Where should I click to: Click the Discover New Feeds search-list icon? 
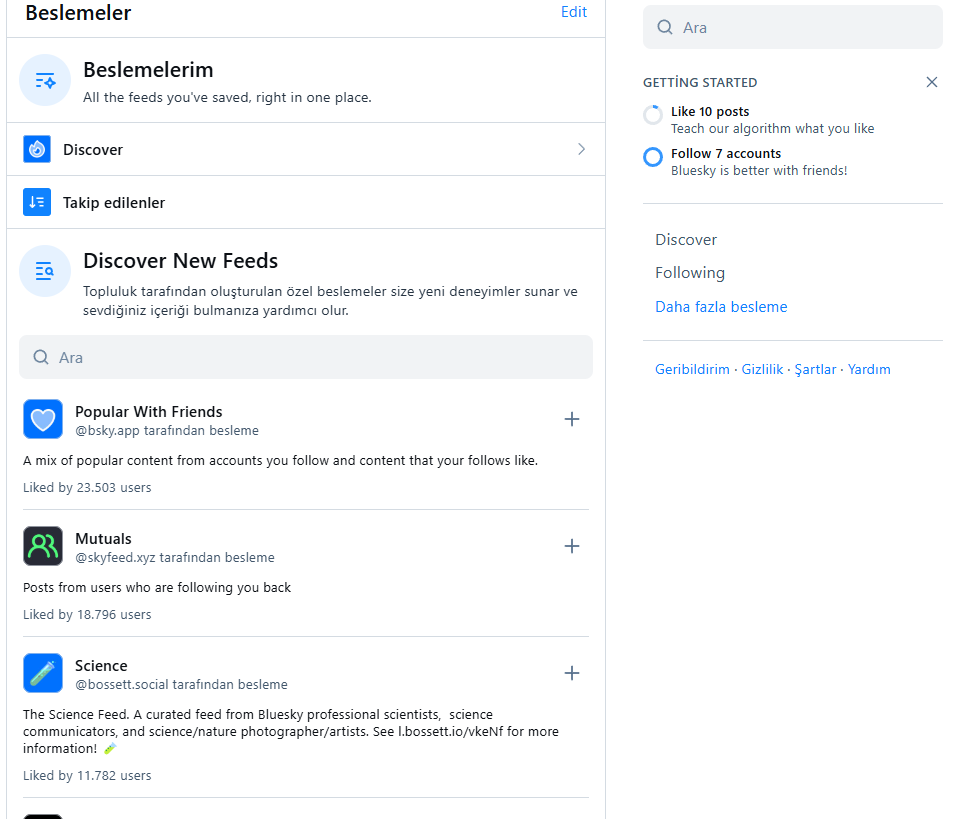tap(45, 271)
